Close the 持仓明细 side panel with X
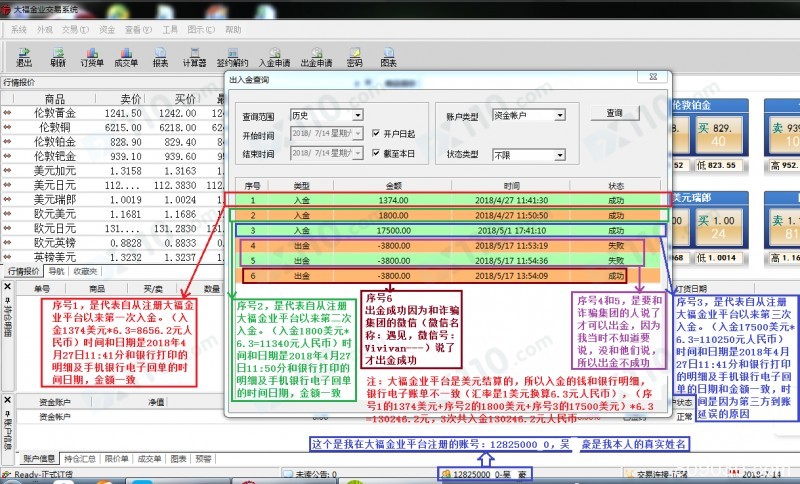This screenshot has height=484, width=800. click(8, 287)
